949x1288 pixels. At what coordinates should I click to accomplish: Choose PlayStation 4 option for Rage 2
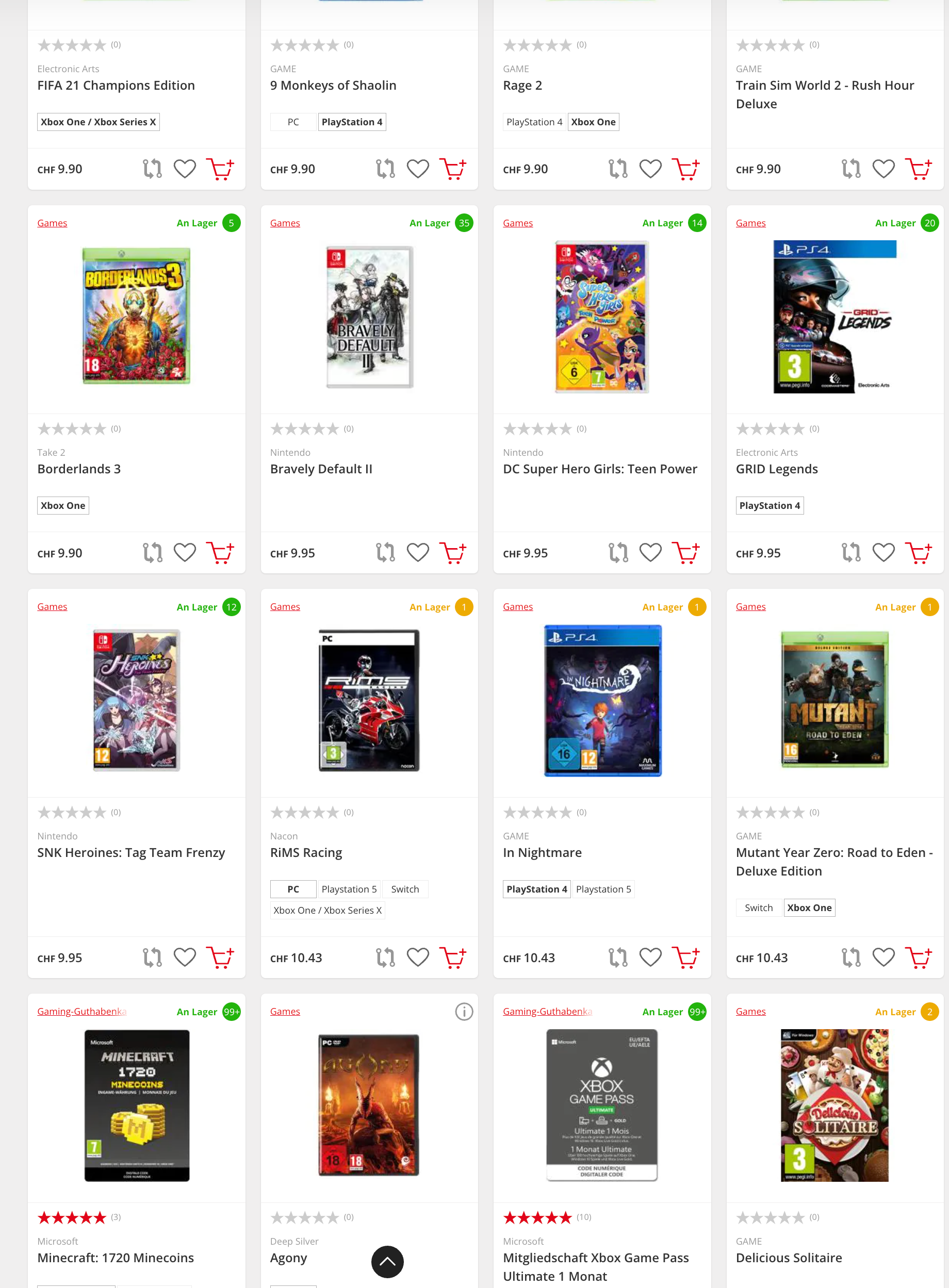tap(534, 122)
